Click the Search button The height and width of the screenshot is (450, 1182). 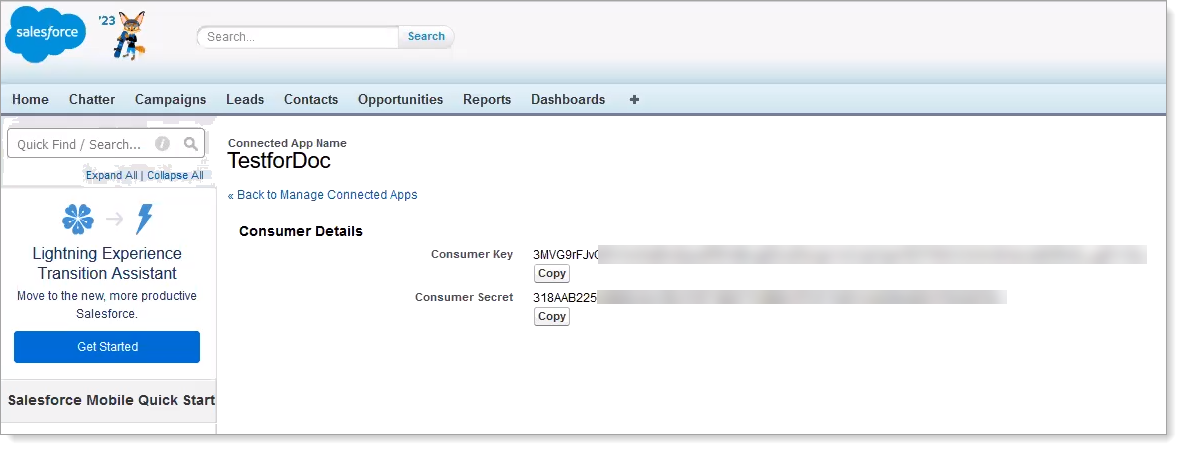click(x=426, y=36)
